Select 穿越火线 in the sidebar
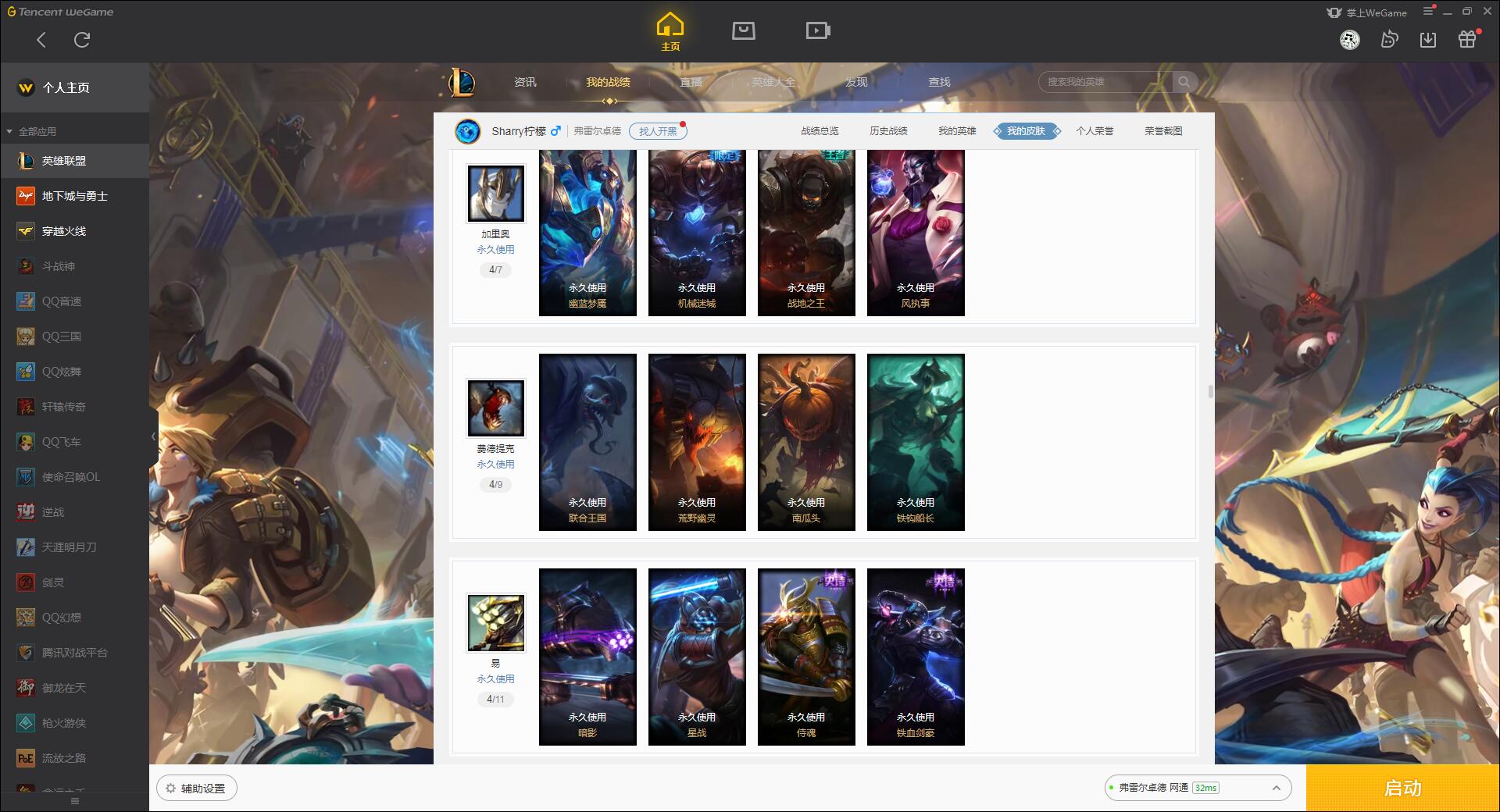 pos(74,231)
